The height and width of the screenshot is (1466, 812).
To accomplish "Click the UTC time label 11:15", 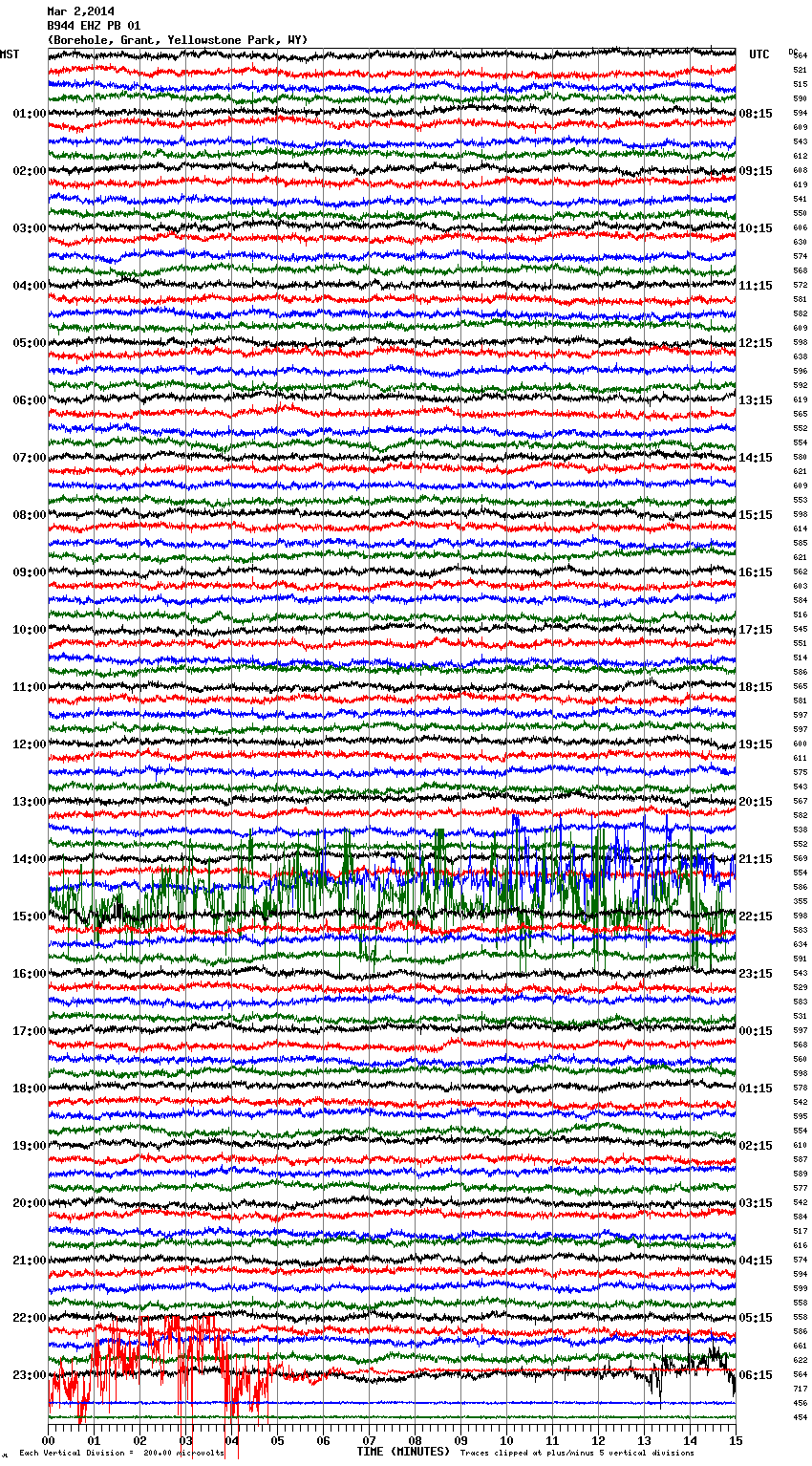I will [x=756, y=286].
